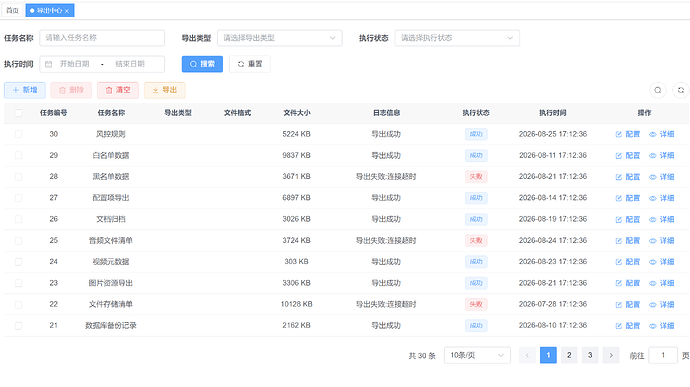Viewport: 690px width, 387px height.
Task: Check the checkbox for task 29
Action: 18,155
